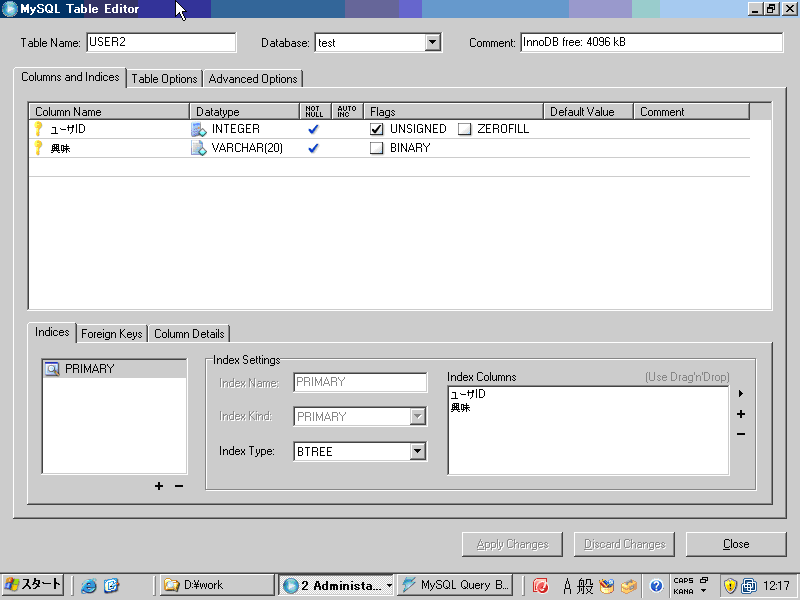Expand the Administrator taskbar group arrow
800x600 pixels.
click(x=389, y=585)
